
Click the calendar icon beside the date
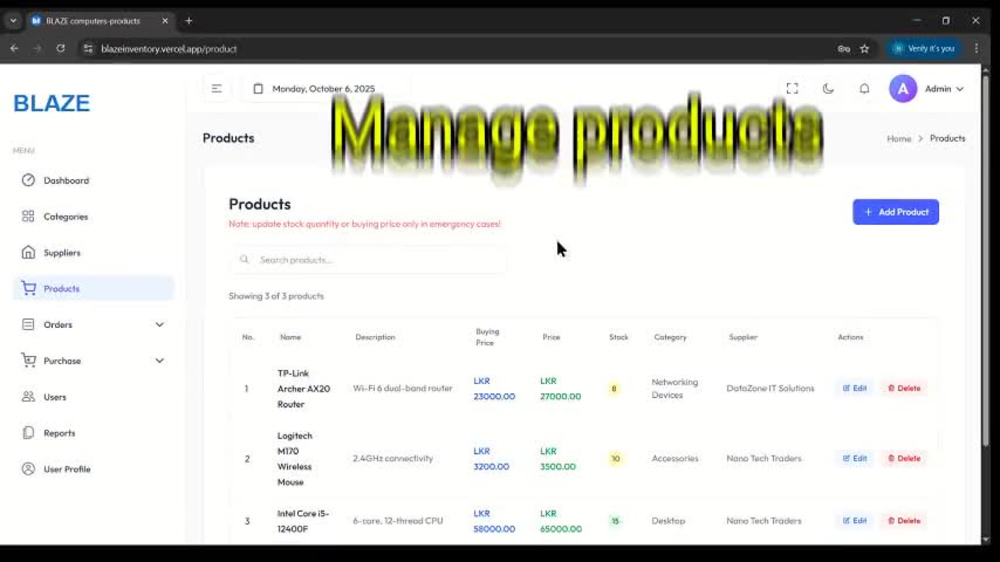[258, 89]
